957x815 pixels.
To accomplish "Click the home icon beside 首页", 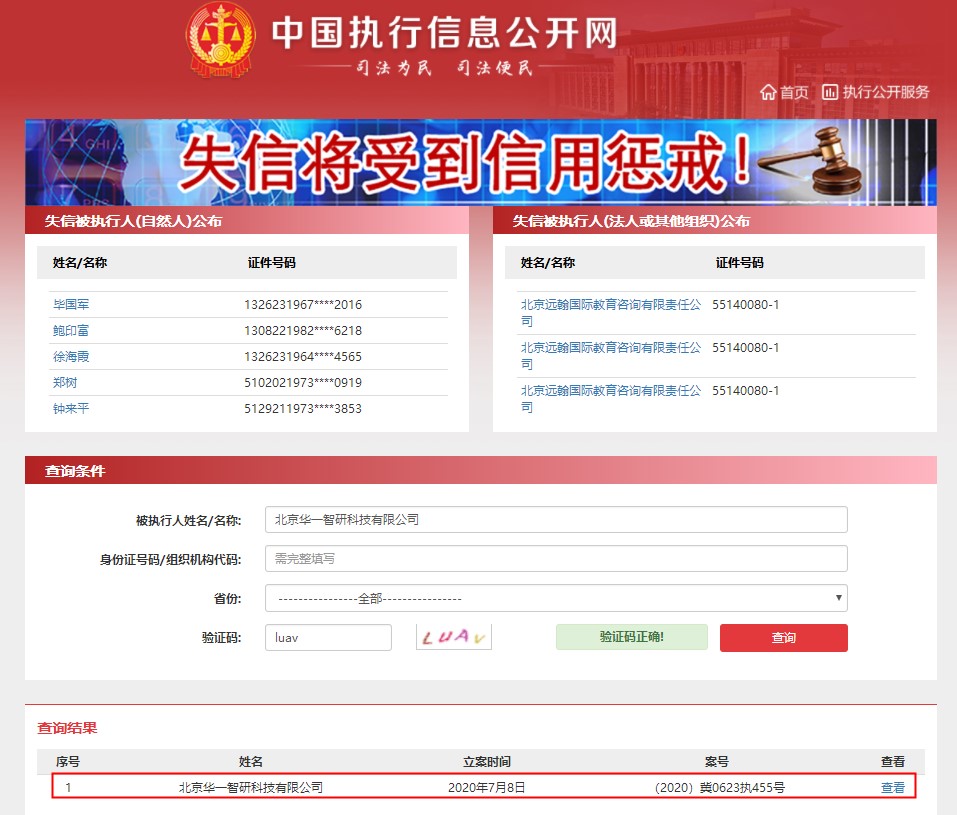I will (x=768, y=92).
